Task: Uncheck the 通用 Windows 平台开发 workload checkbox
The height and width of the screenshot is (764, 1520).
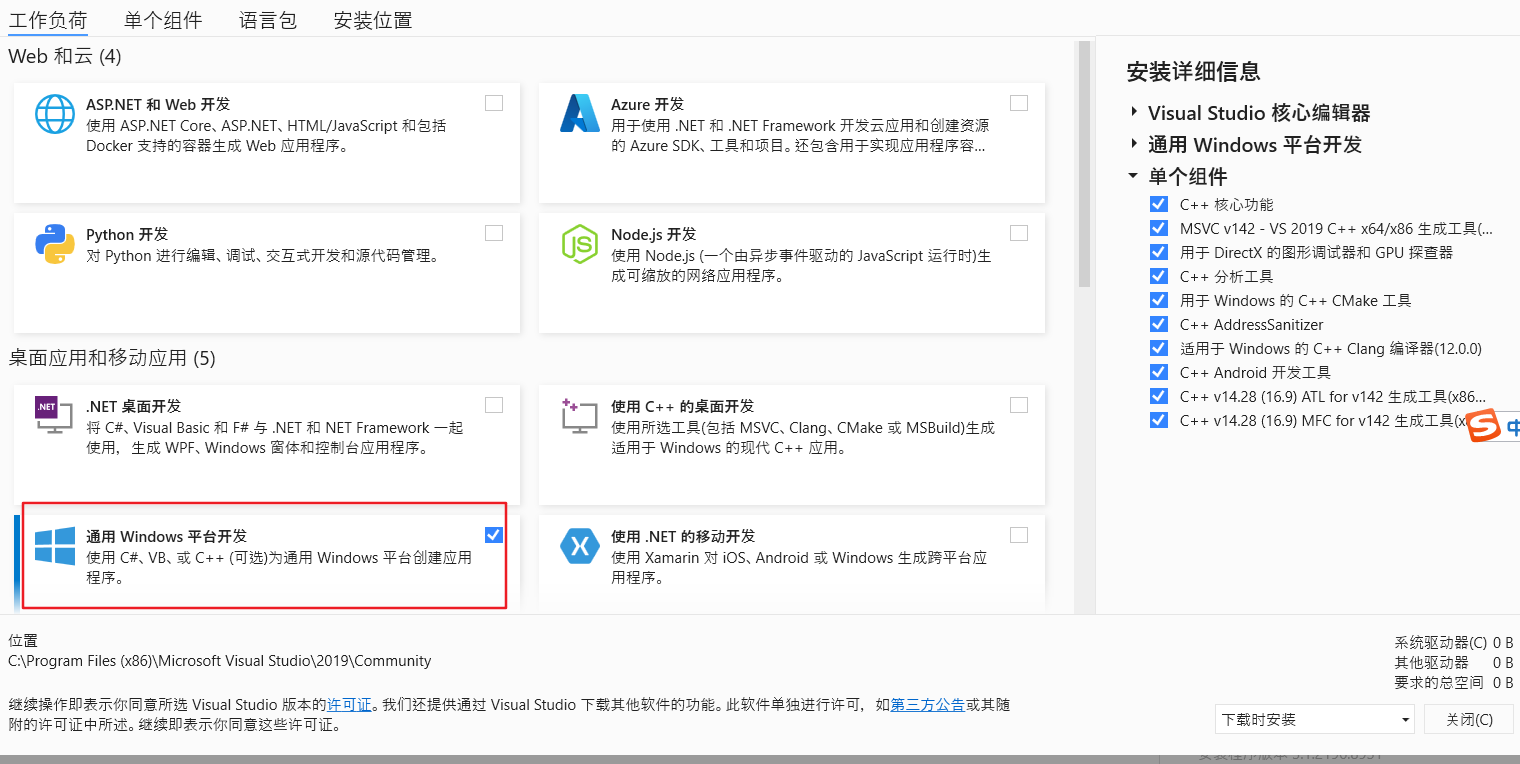Action: pyautogui.click(x=494, y=535)
